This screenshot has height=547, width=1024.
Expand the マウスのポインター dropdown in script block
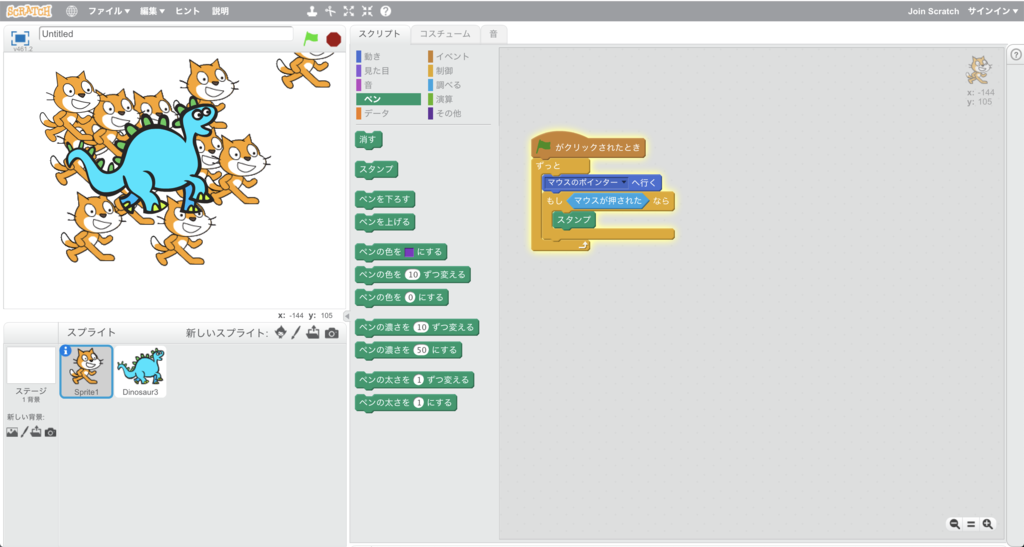(x=624, y=183)
